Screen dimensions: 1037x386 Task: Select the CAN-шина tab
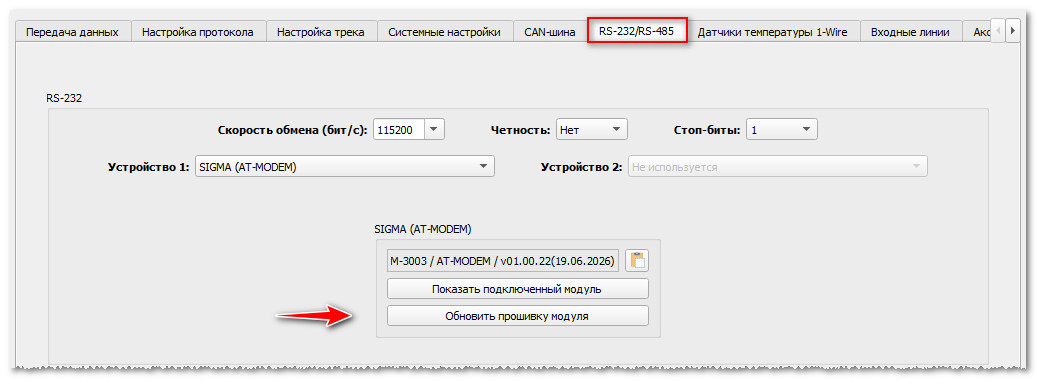coord(550,32)
